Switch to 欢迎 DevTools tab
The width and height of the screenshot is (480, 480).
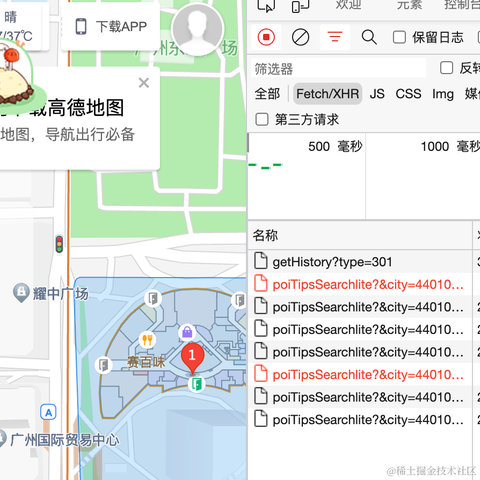(x=348, y=5)
